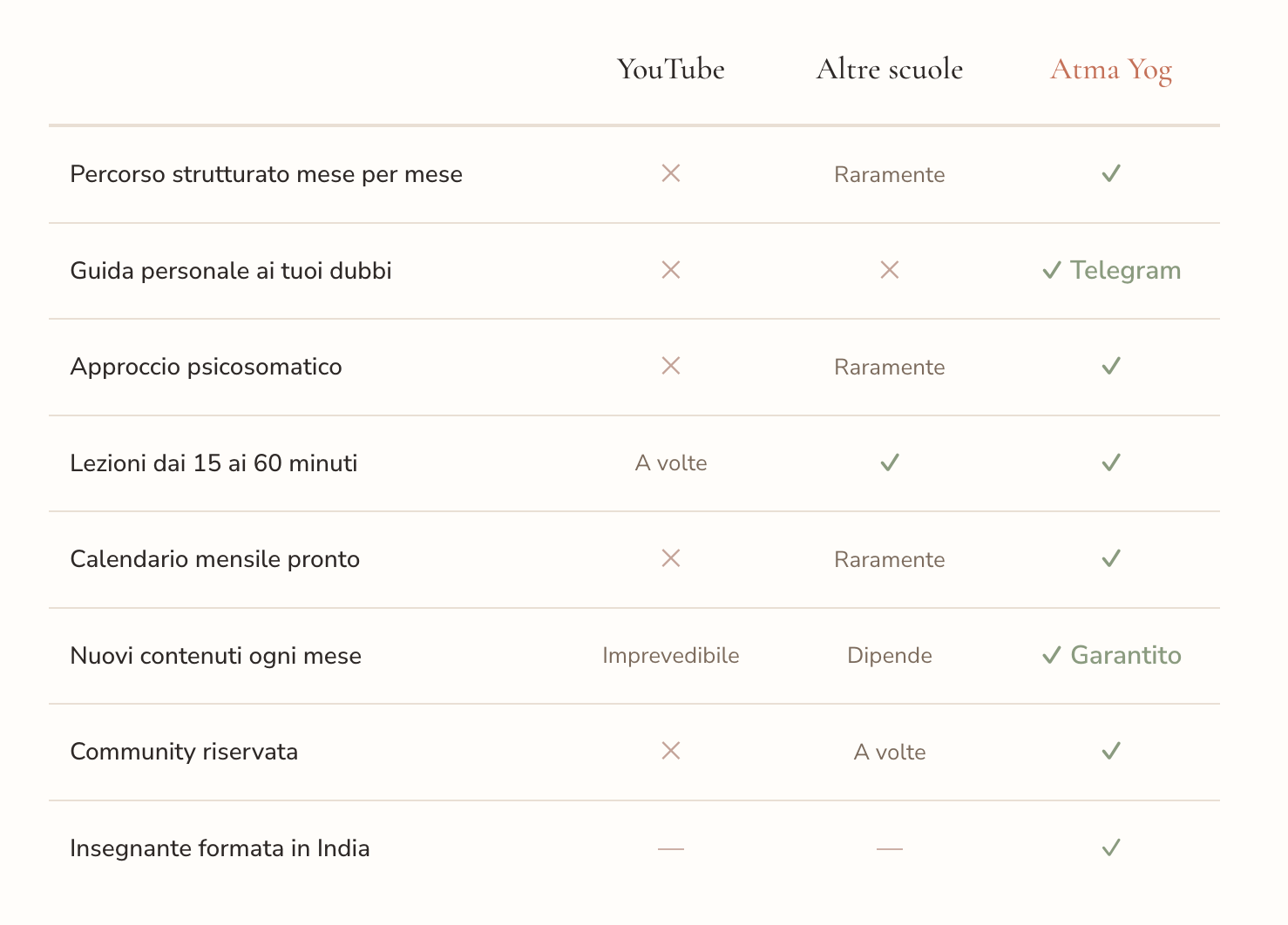The height and width of the screenshot is (925, 1288).
Task: Click Altre scuole X for Guida personale
Action: (889, 270)
